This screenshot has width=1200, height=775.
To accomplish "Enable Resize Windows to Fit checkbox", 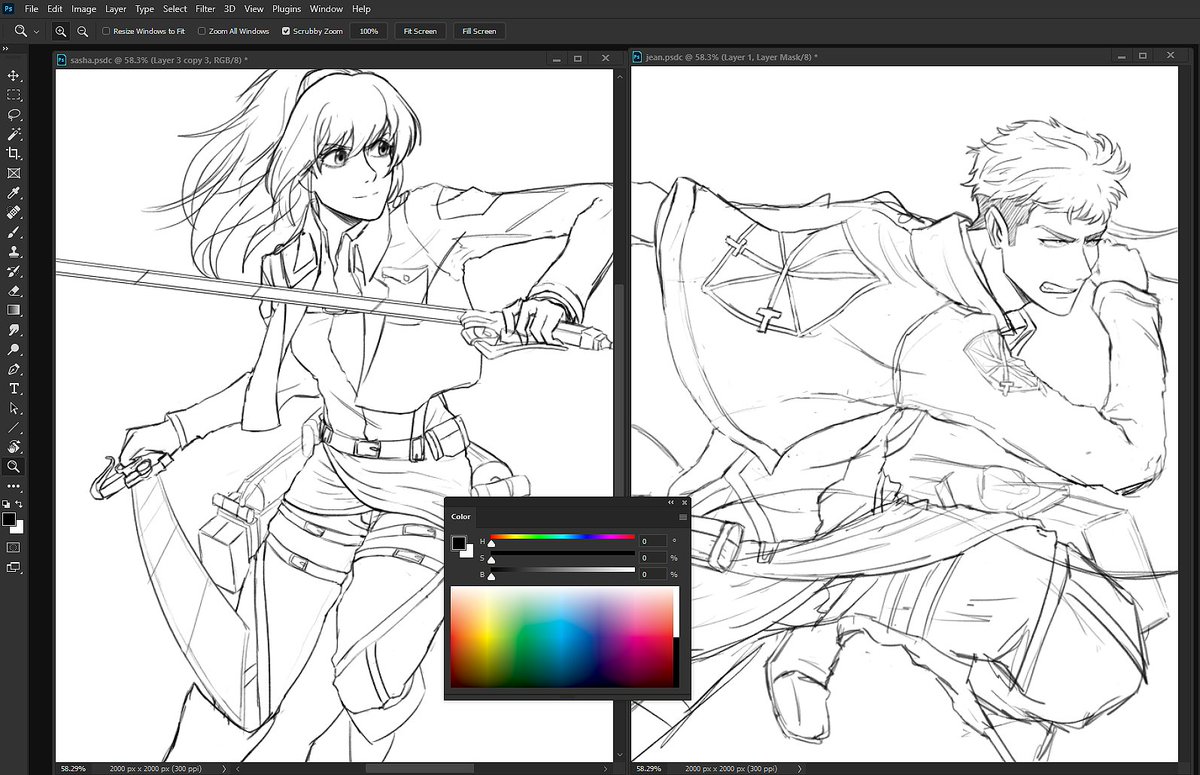I will (x=107, y=31).
